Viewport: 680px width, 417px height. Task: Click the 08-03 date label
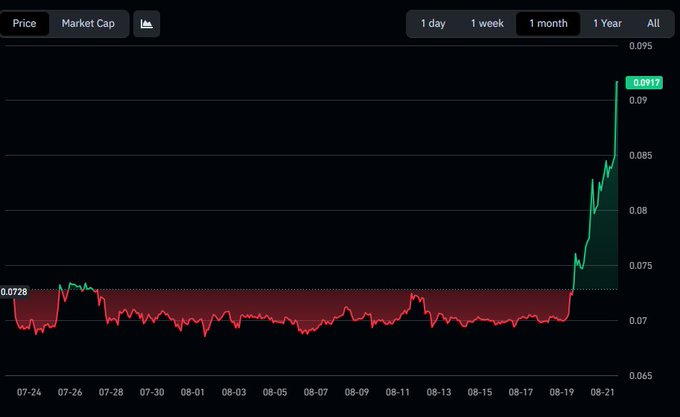click(x=234, y=392)
